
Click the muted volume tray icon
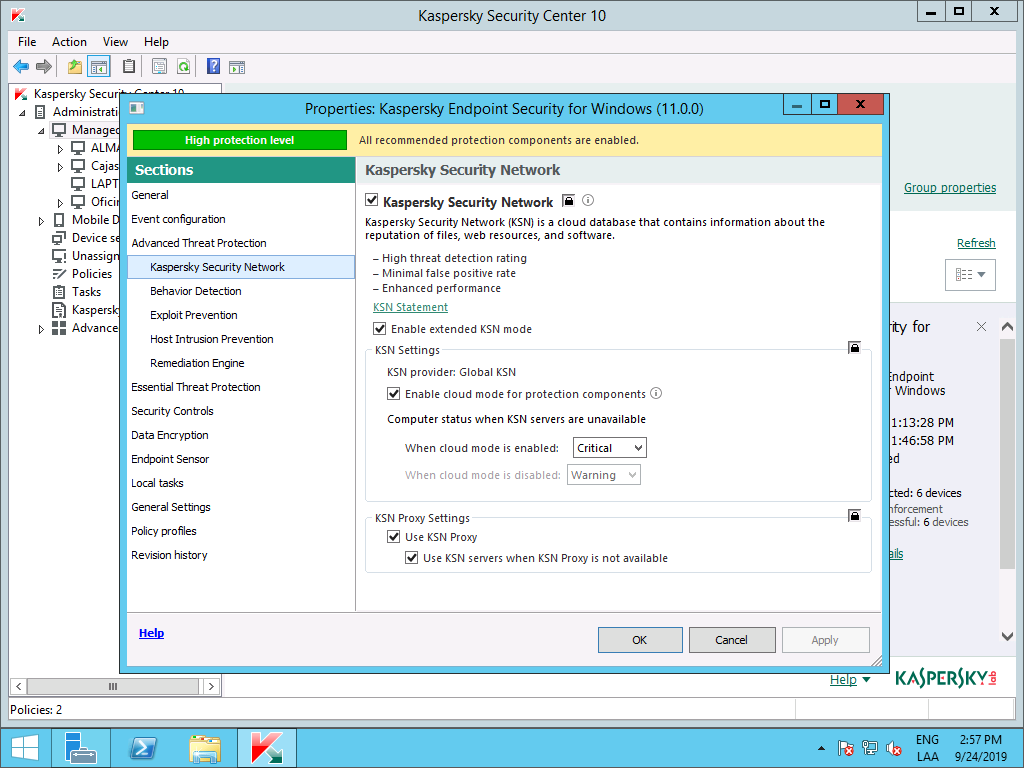[x=894, y=748]
